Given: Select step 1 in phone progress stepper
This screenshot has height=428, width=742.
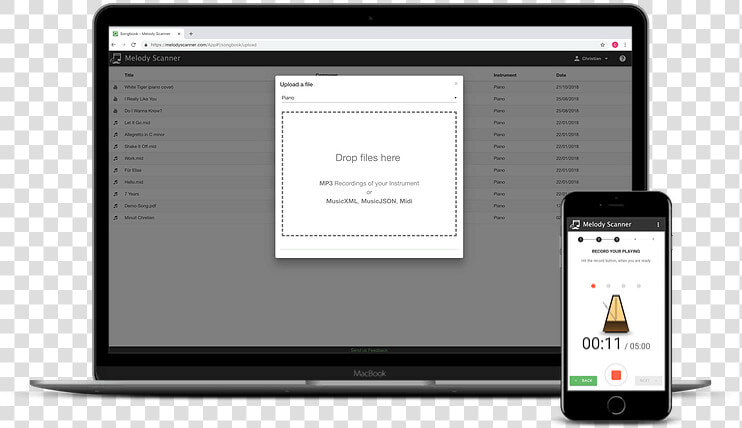Looking at the screenshot, I should [581, 240].
